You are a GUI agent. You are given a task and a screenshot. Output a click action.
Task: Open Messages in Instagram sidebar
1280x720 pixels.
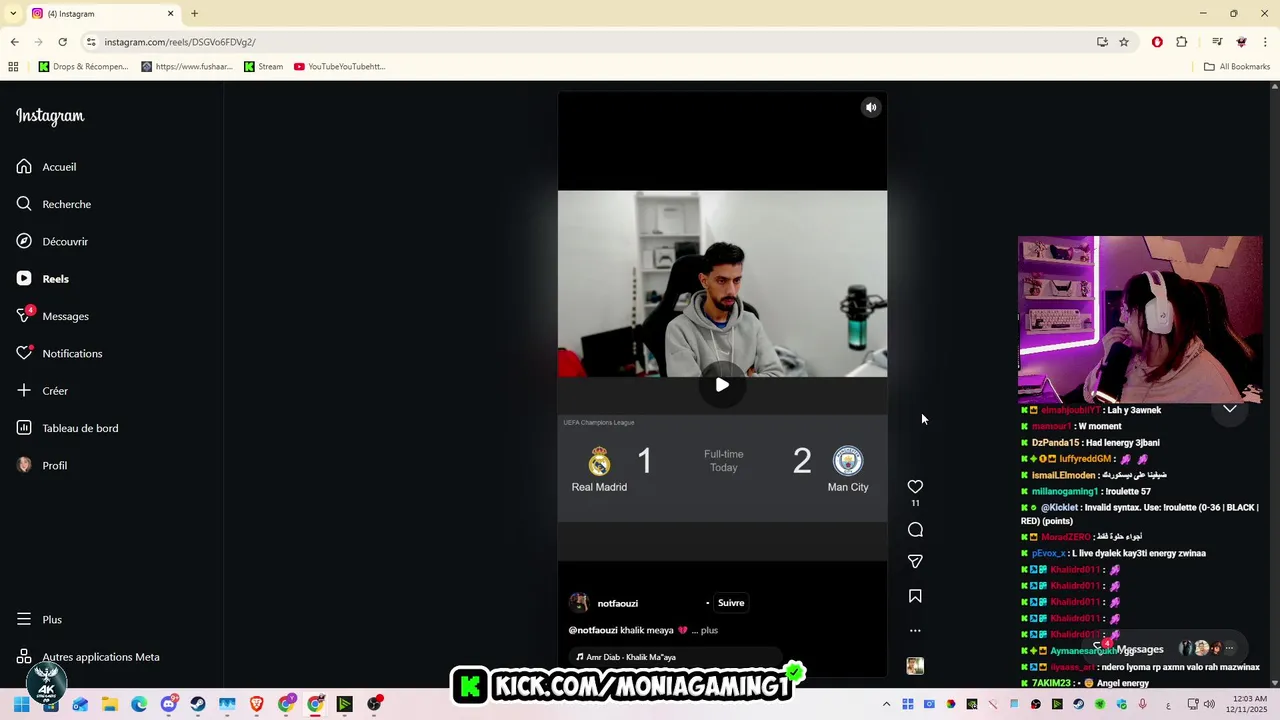click(54, 316)
